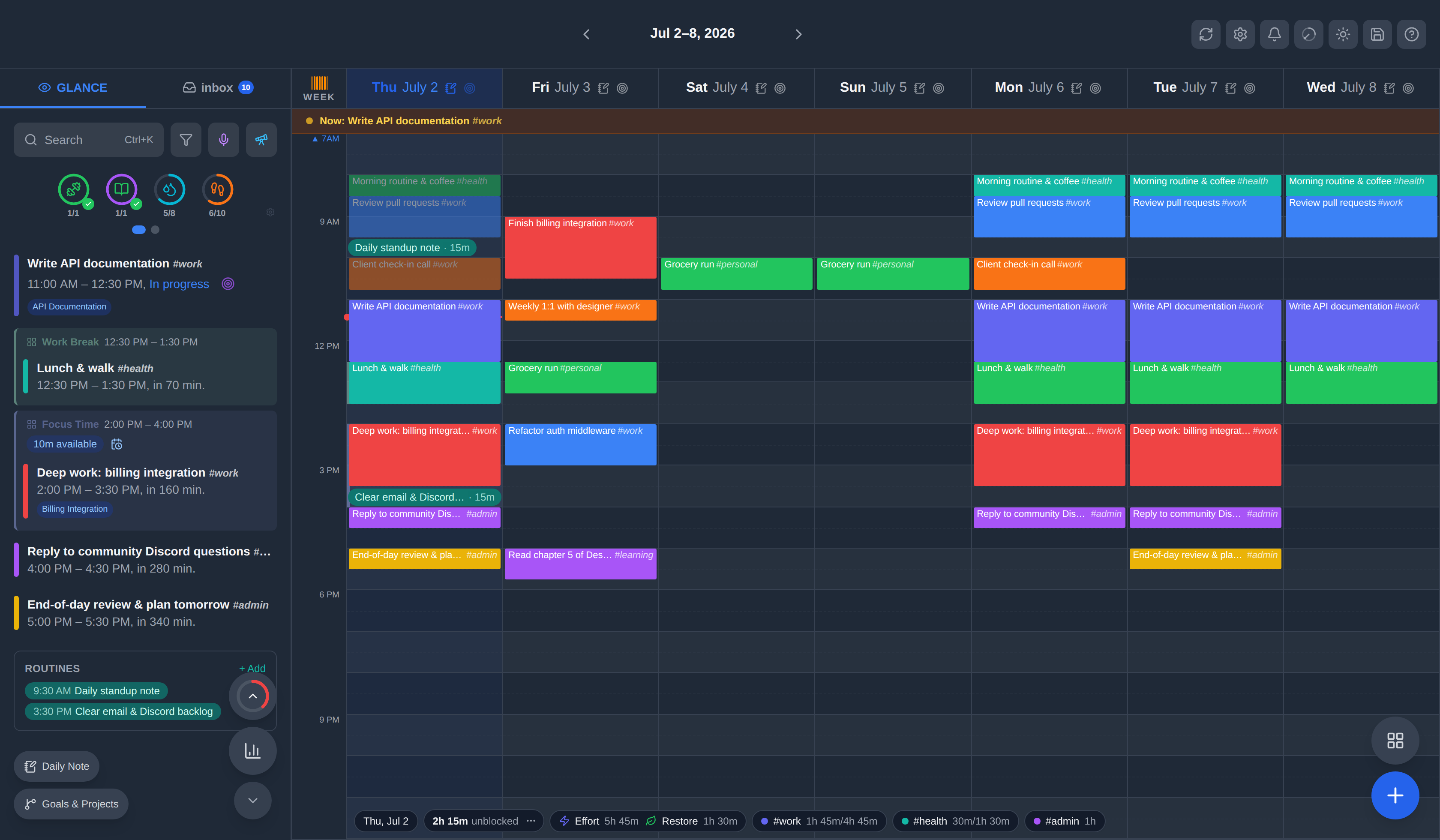This screenshot has height=840, width=1440.
Task: Expand the red ring chevron-up button
Action: pos(252,696)
